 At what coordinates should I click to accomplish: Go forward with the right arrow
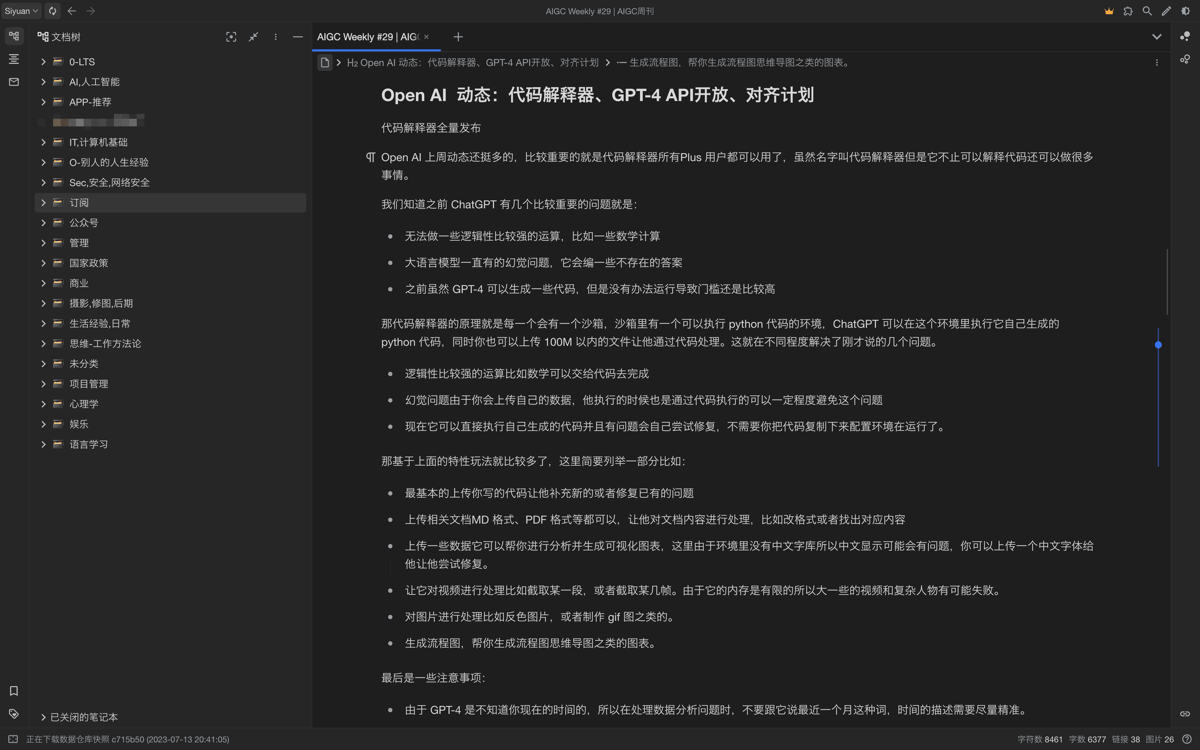[x=91, y=11]
